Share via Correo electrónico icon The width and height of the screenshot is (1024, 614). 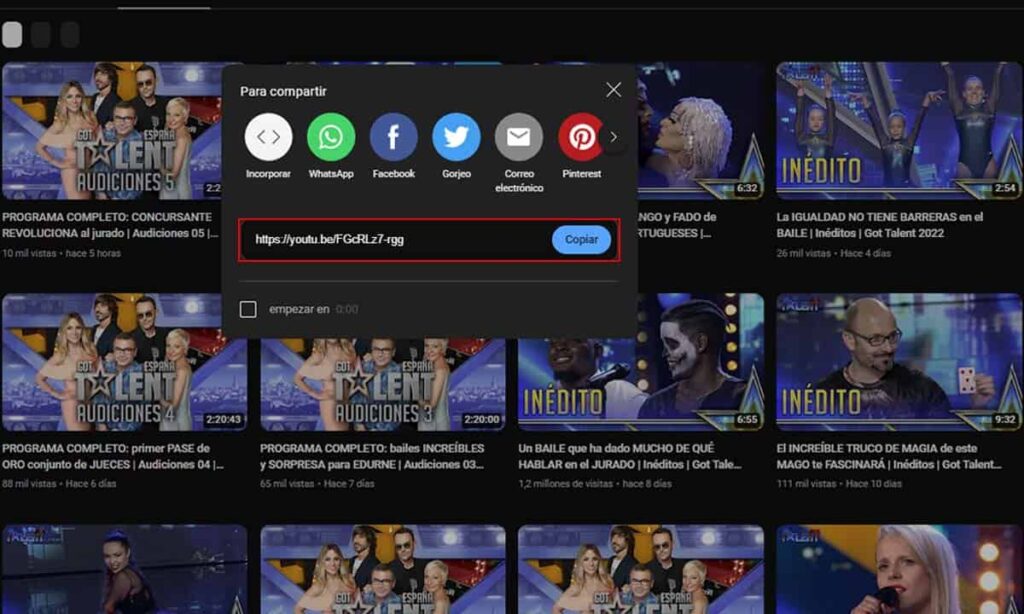tap(519, 137)
